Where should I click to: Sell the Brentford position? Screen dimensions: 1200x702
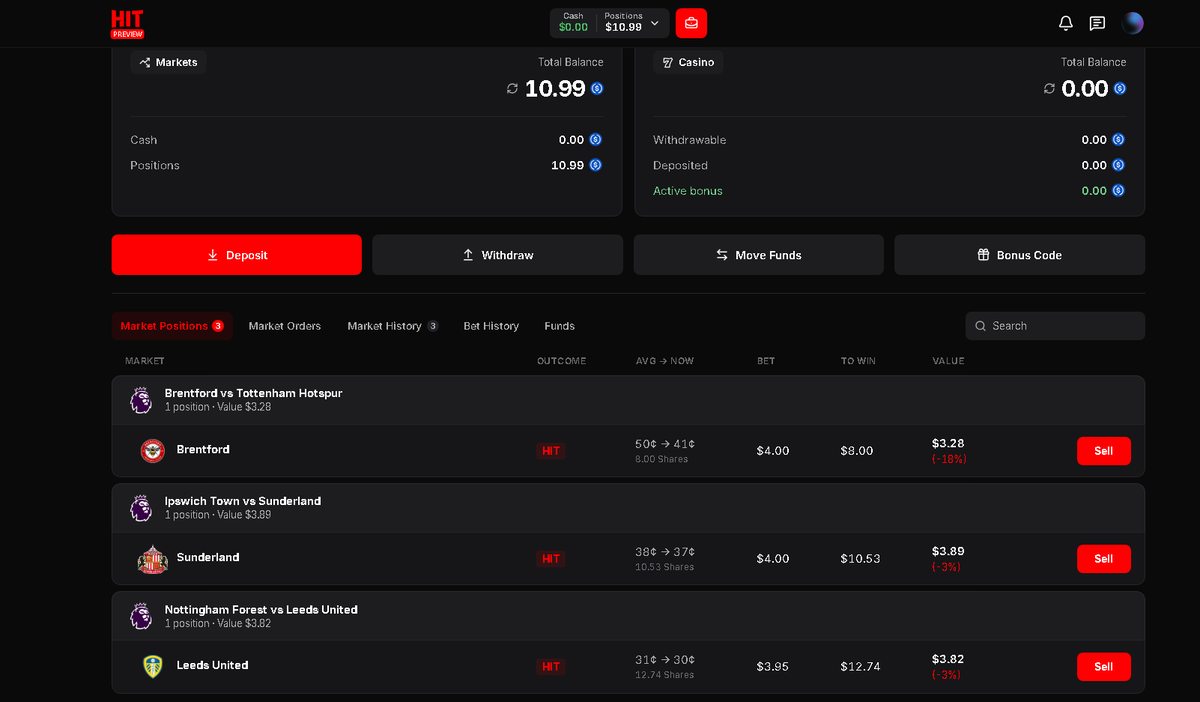1103,451
